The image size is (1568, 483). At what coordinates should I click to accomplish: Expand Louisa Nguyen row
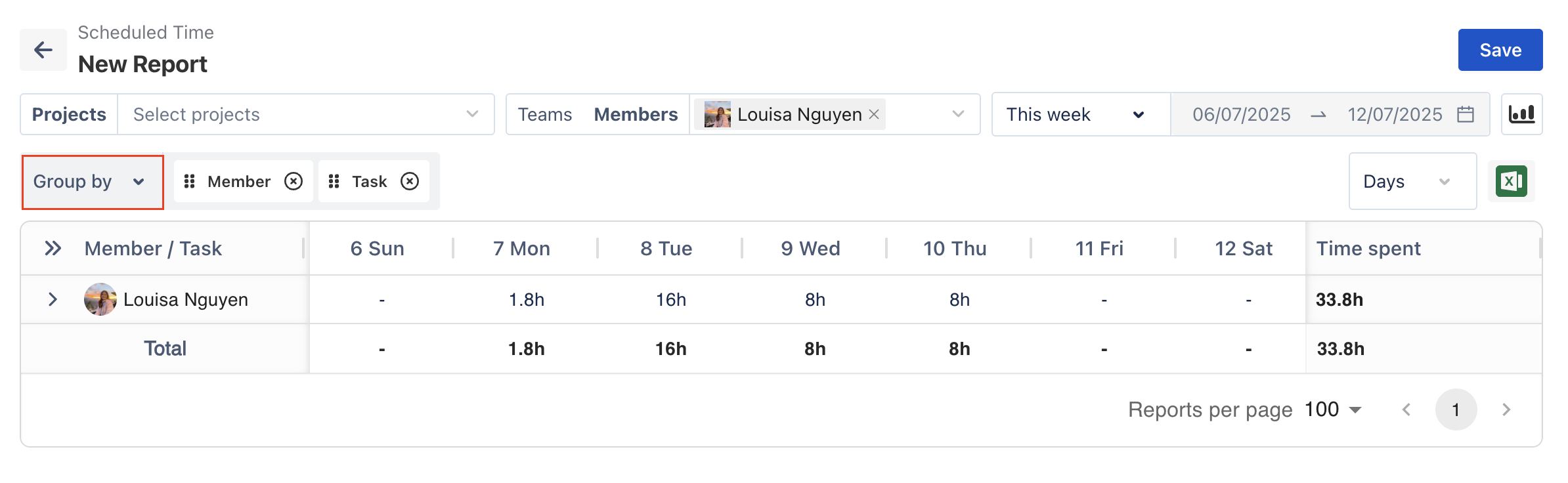coord(53,299)
